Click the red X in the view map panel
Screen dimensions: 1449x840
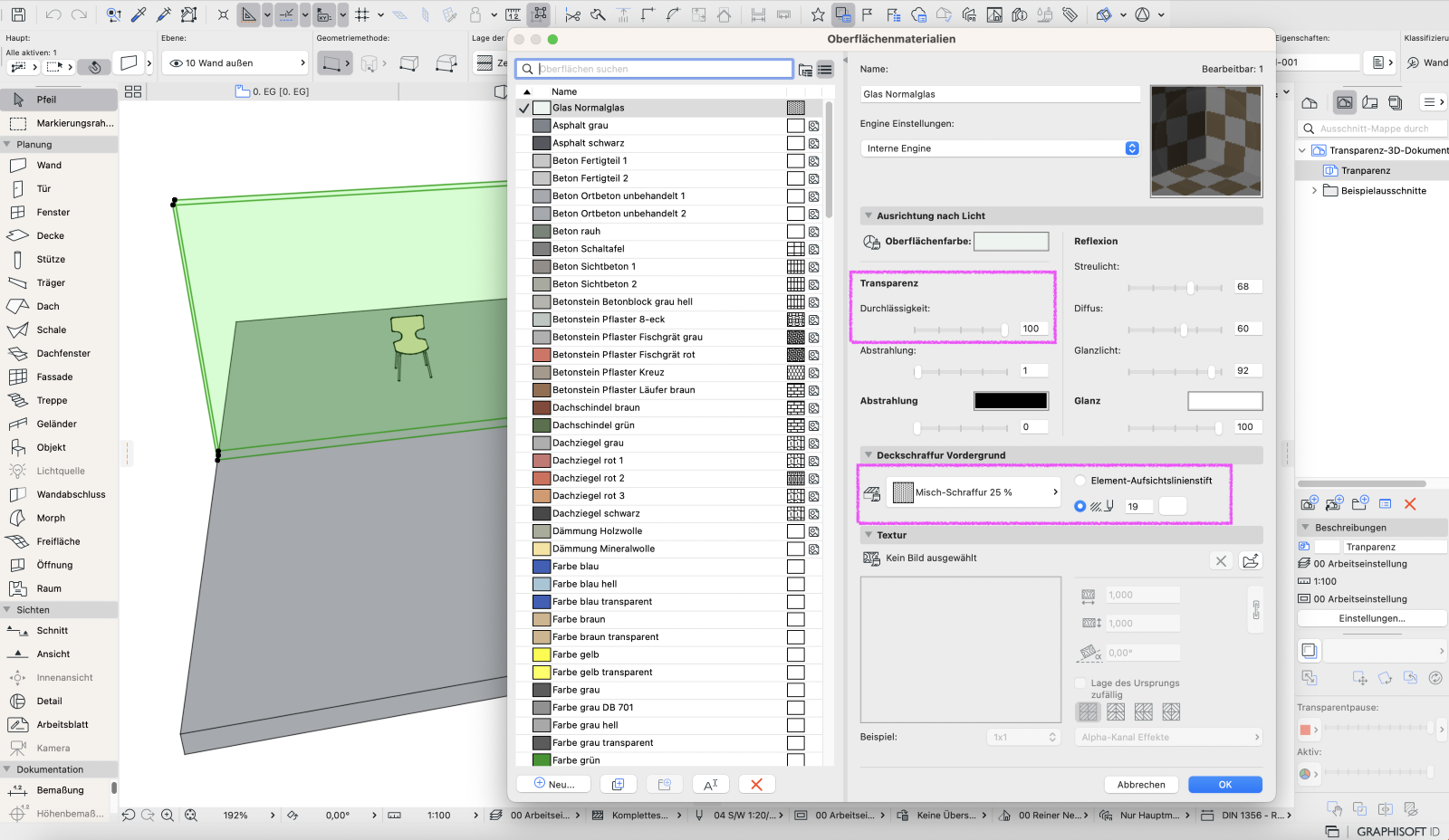pos(1410,504)
